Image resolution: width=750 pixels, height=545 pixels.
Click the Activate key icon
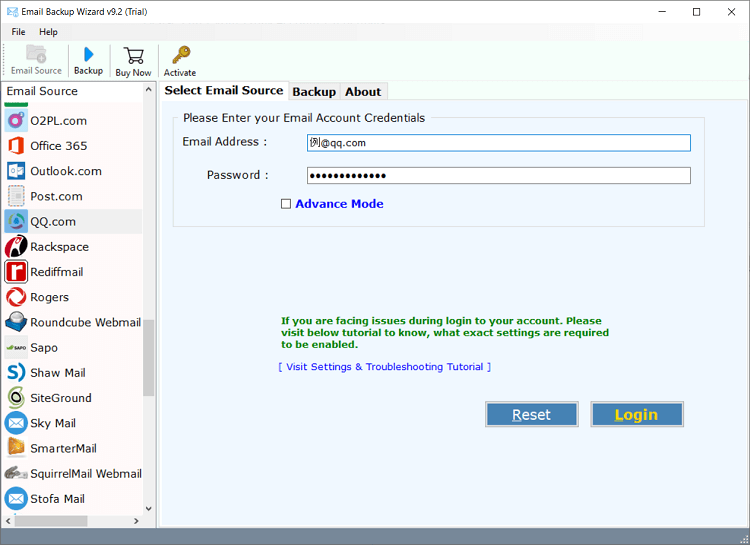tap(181, 55)
